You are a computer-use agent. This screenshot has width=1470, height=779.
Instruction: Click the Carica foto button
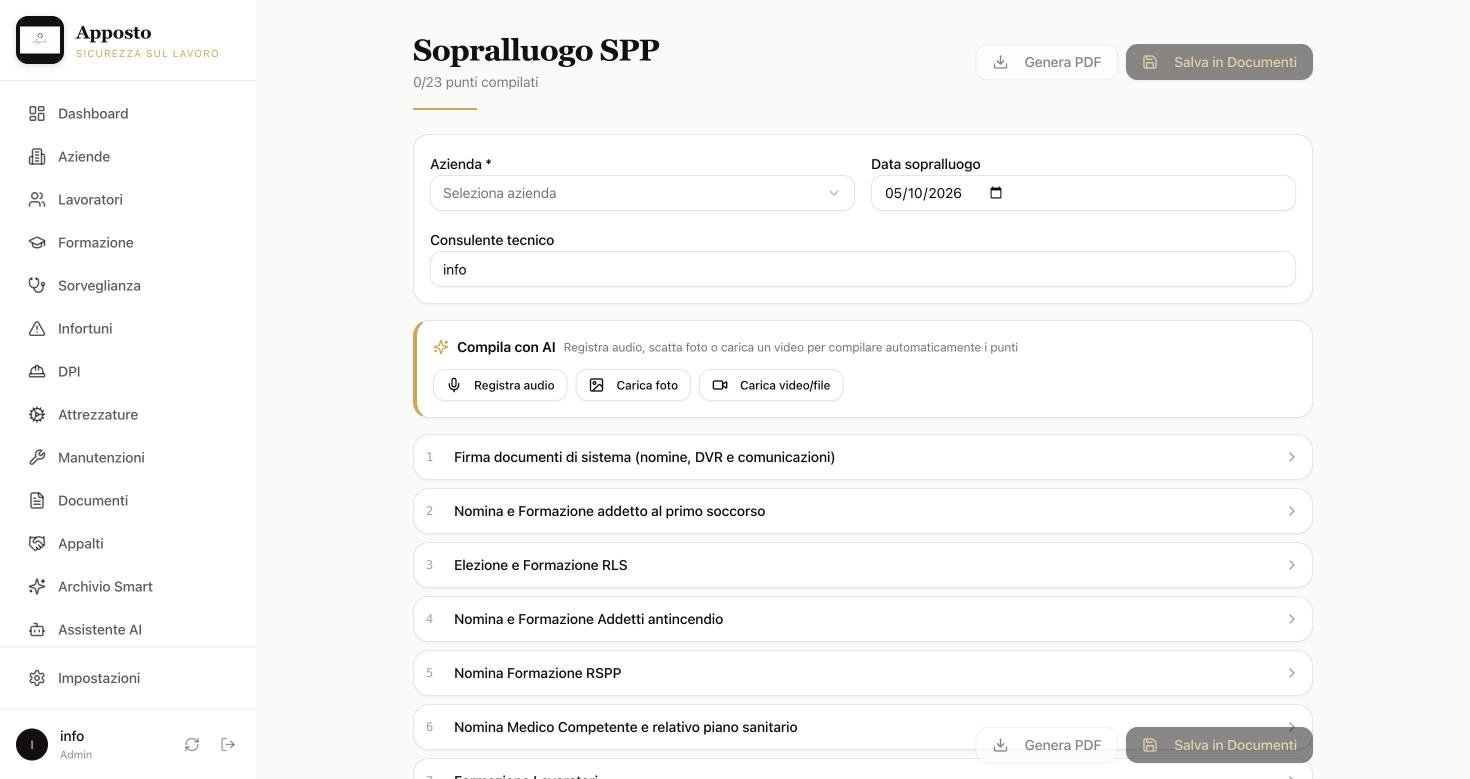[633, 385]
